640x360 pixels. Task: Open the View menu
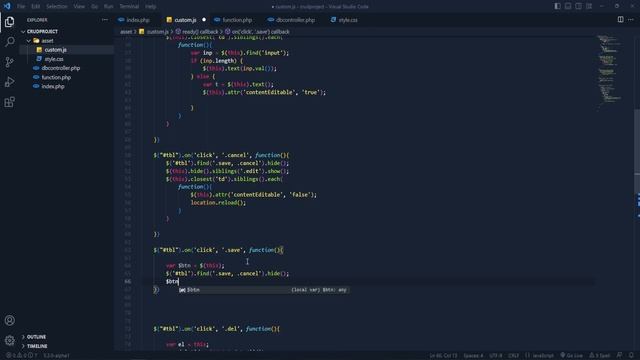(x=79, y=7)
